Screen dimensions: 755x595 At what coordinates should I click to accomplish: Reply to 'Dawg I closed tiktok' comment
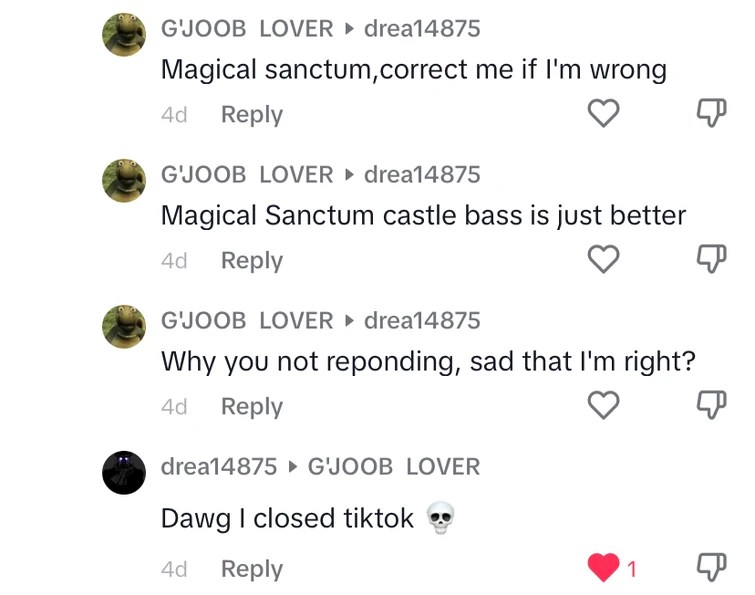(x=252, y=569)
